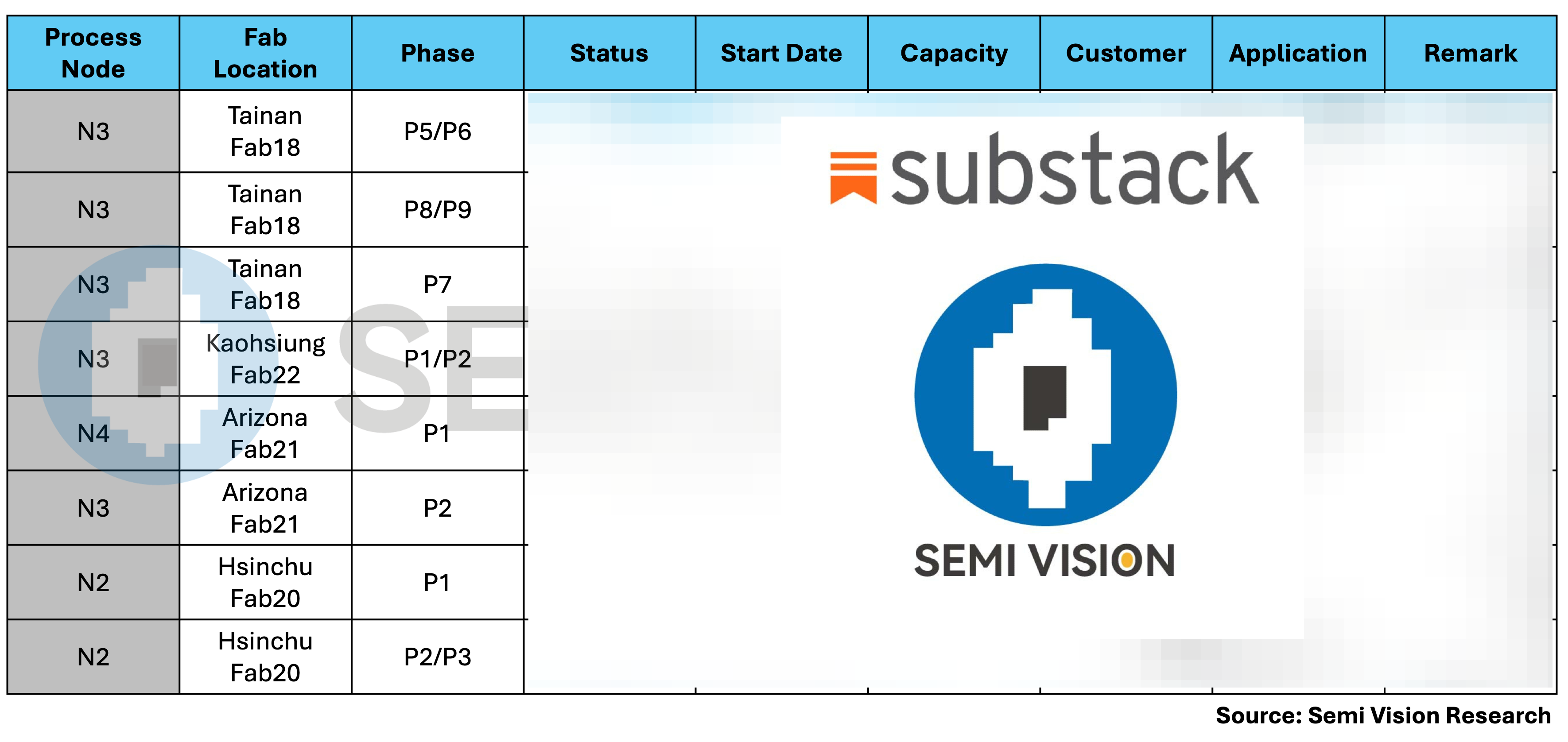The height and width of the screenshot is (742, 1568).
Task: Select the Process Node column header
Action: [x=93, y=54]
